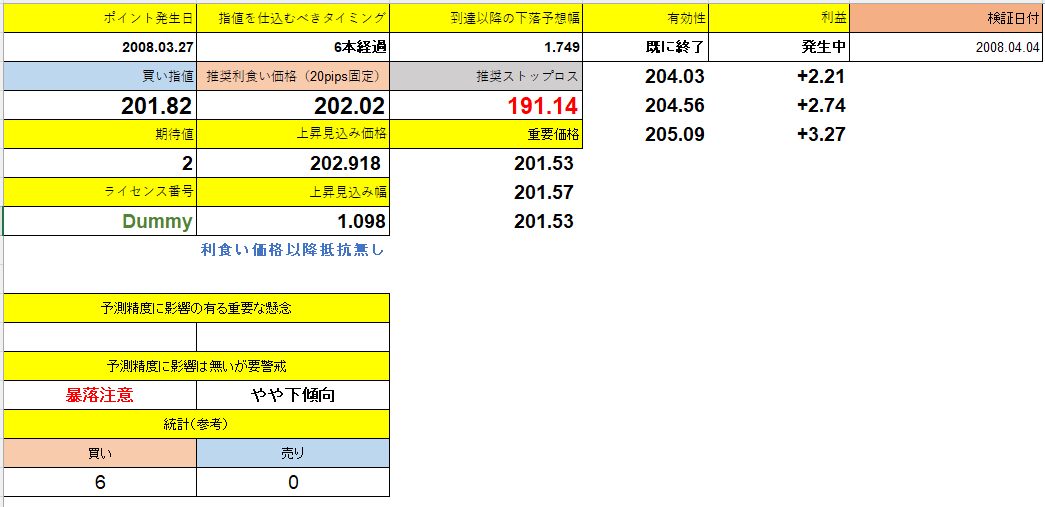
Task: Click the 統計(参考) header cell
Action: 197,424
